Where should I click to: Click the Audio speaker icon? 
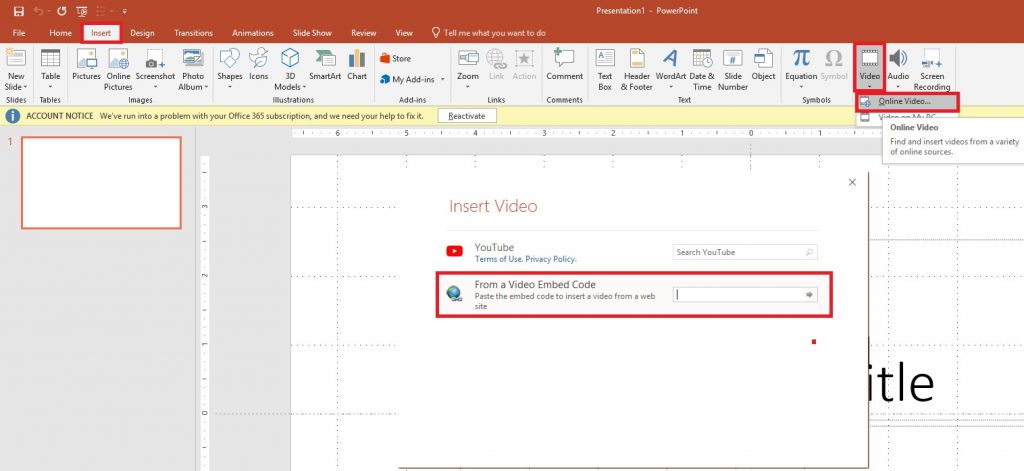pos(898,59)
